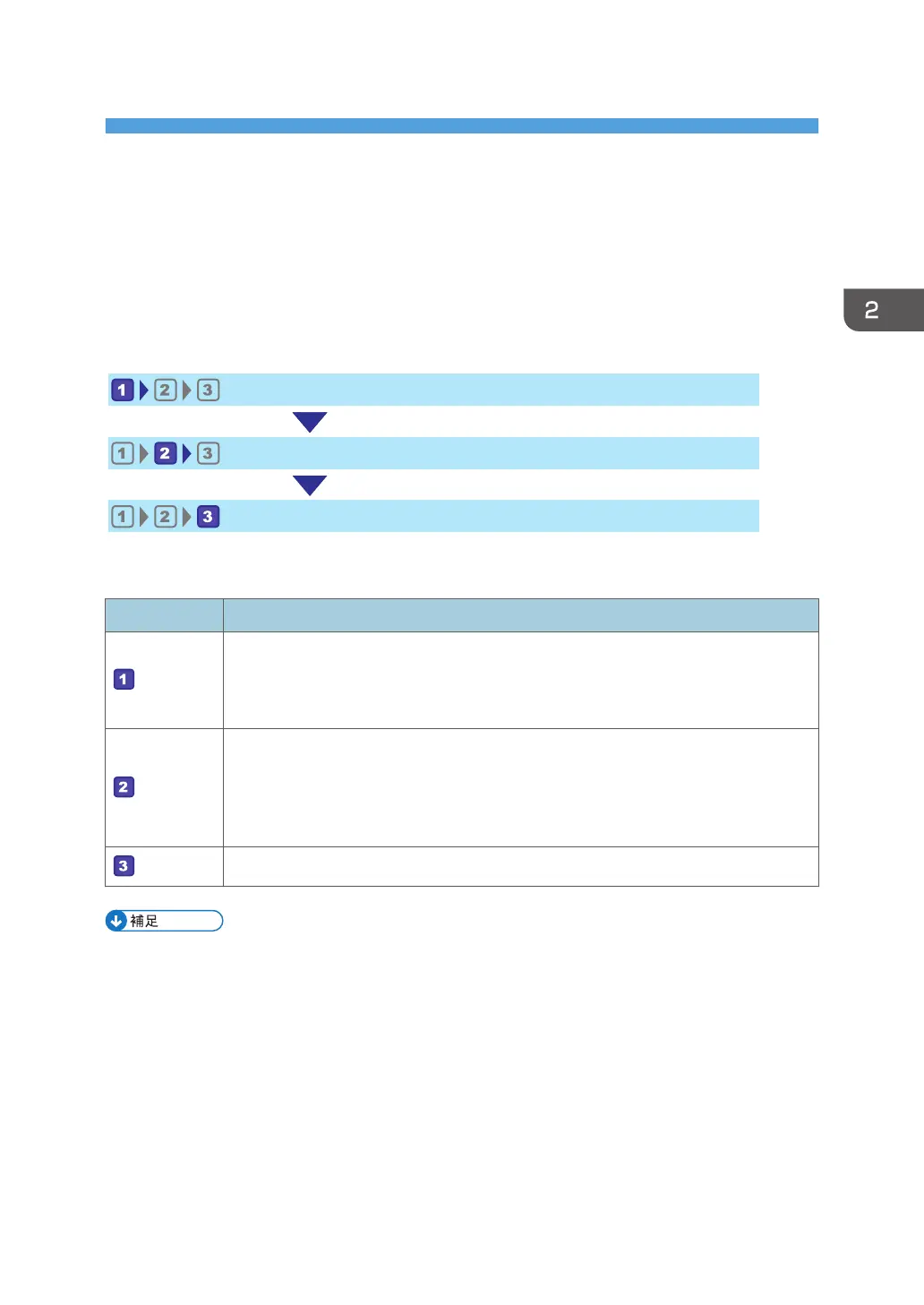
Task: Click outlined step 2 icon in bottom flow bar
Action: point(165,517)
